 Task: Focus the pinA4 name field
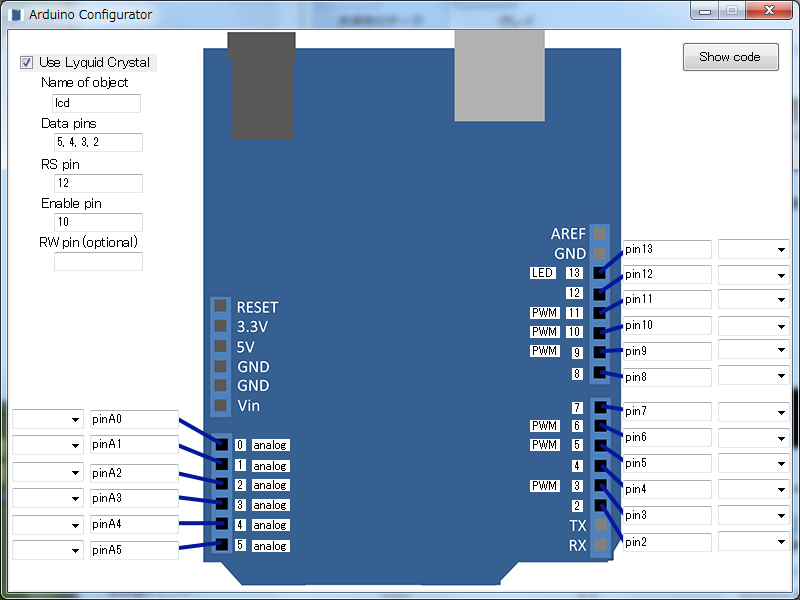click(134, 524)
